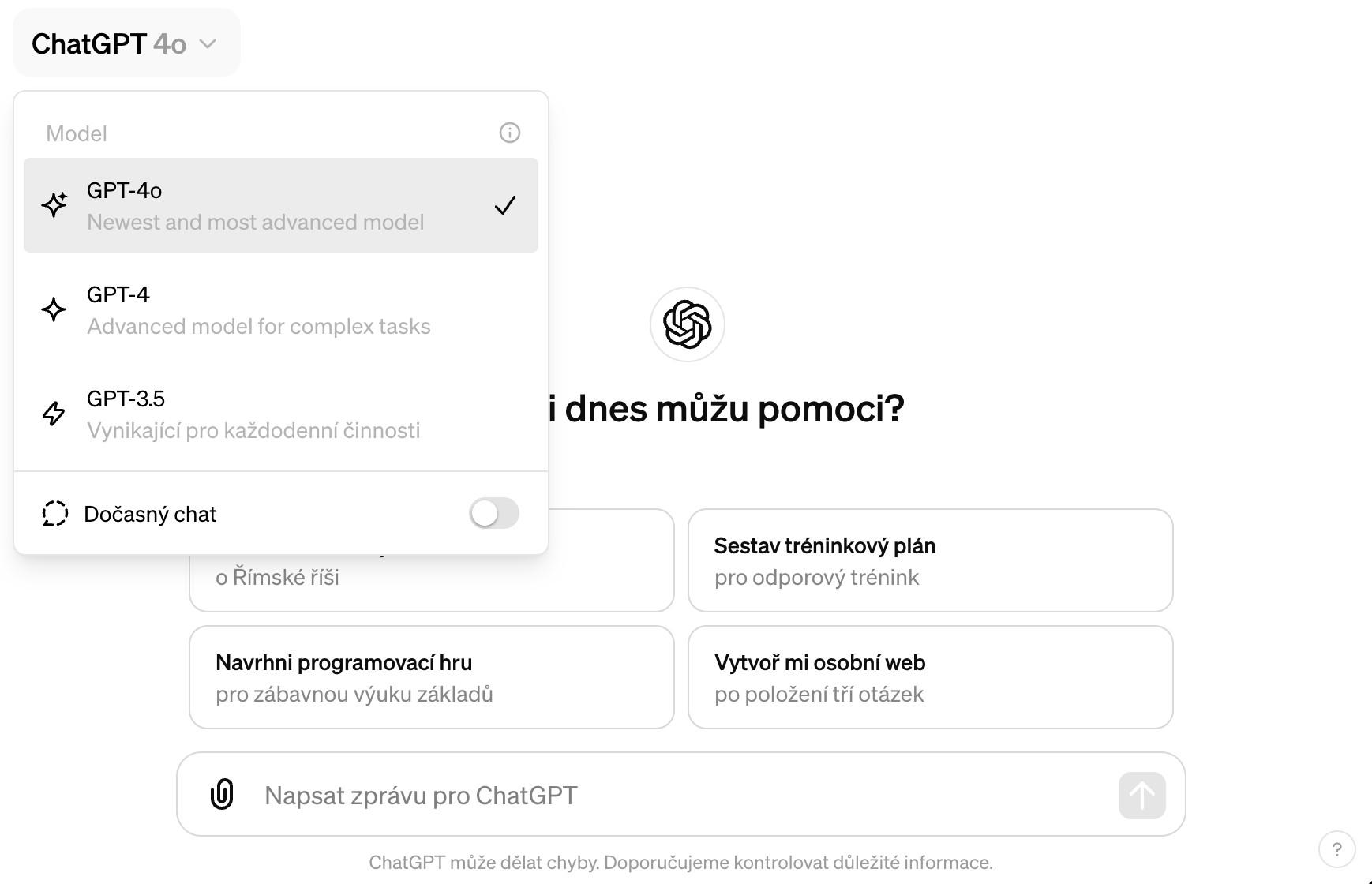Click the paperclip attach file icon
This screenshot has width=1372, height=884.
point(223,794)
